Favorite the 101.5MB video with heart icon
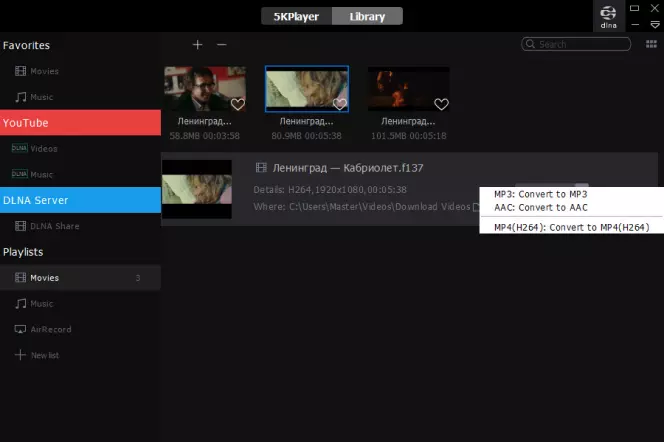Image resolution: width=664 pixels, height=442 pixels. coord(441,104)
